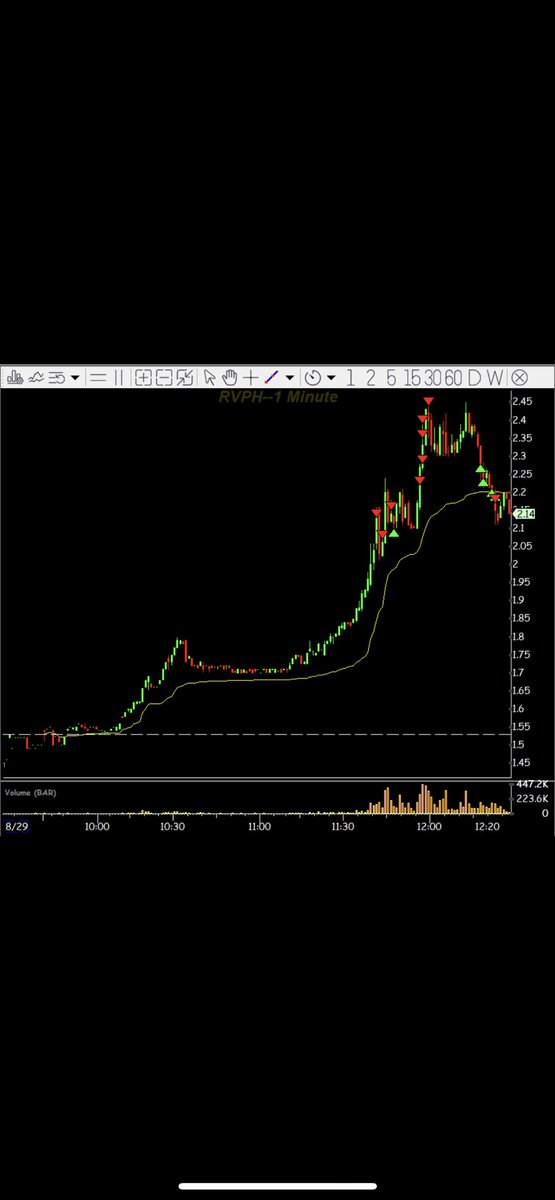Expand the drawing tool dropdown arrow

point(289,378)
